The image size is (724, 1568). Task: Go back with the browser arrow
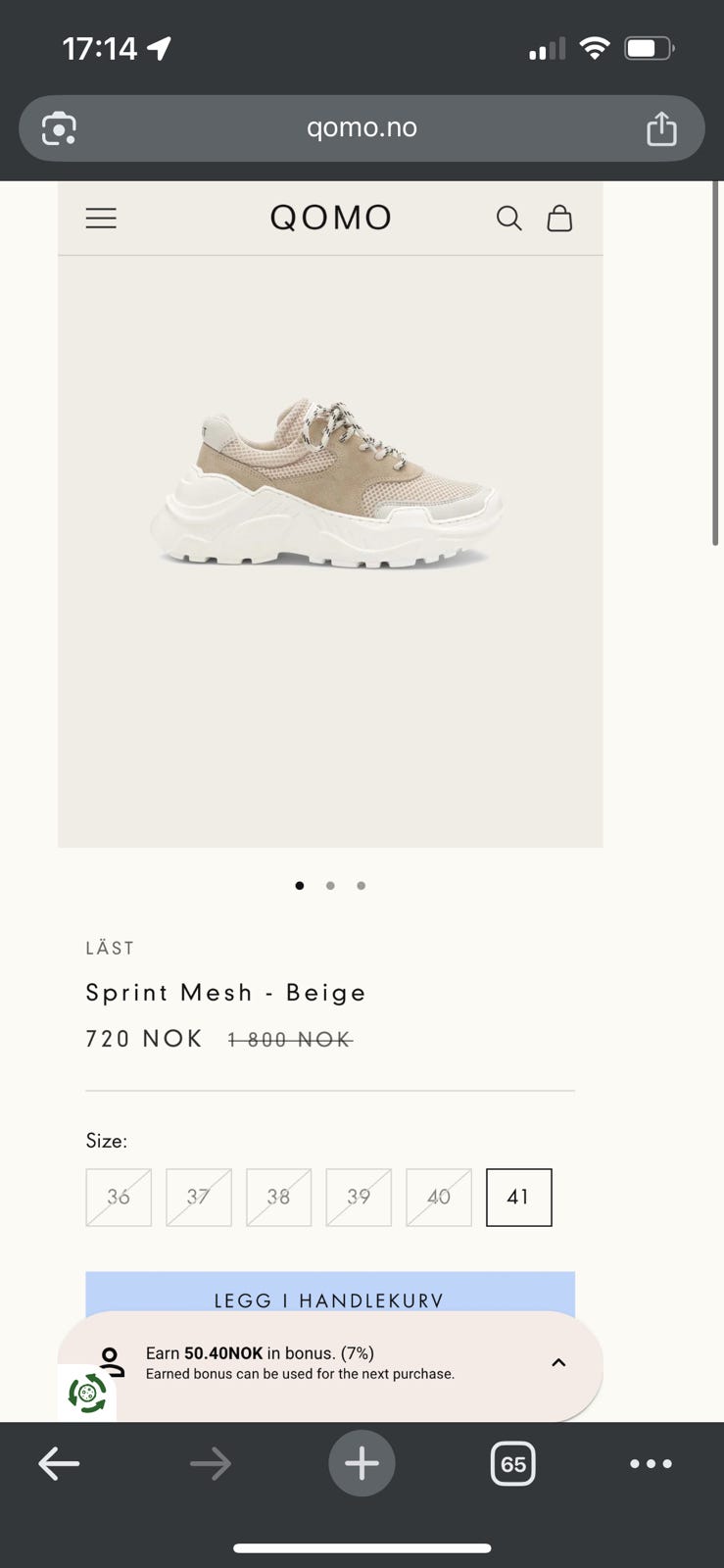coord(59,1464)
